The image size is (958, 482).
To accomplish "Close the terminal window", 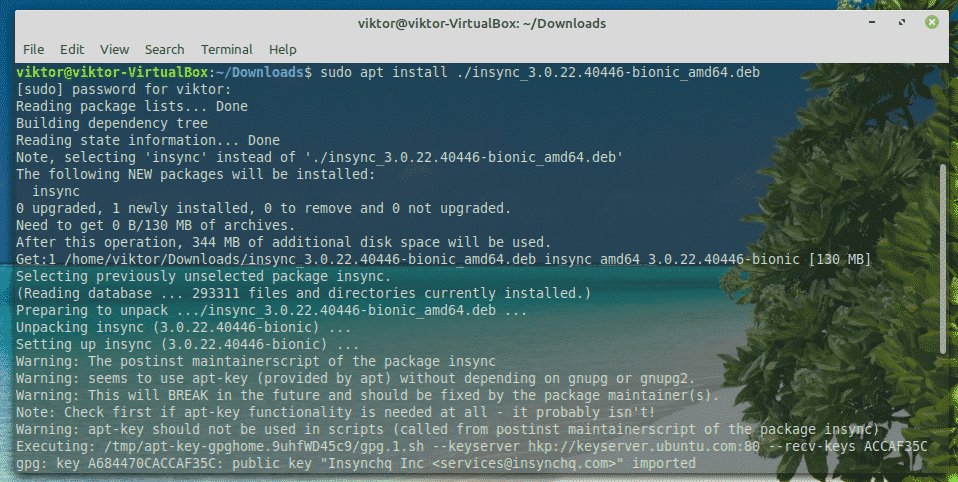I will [x=932, y=23].
